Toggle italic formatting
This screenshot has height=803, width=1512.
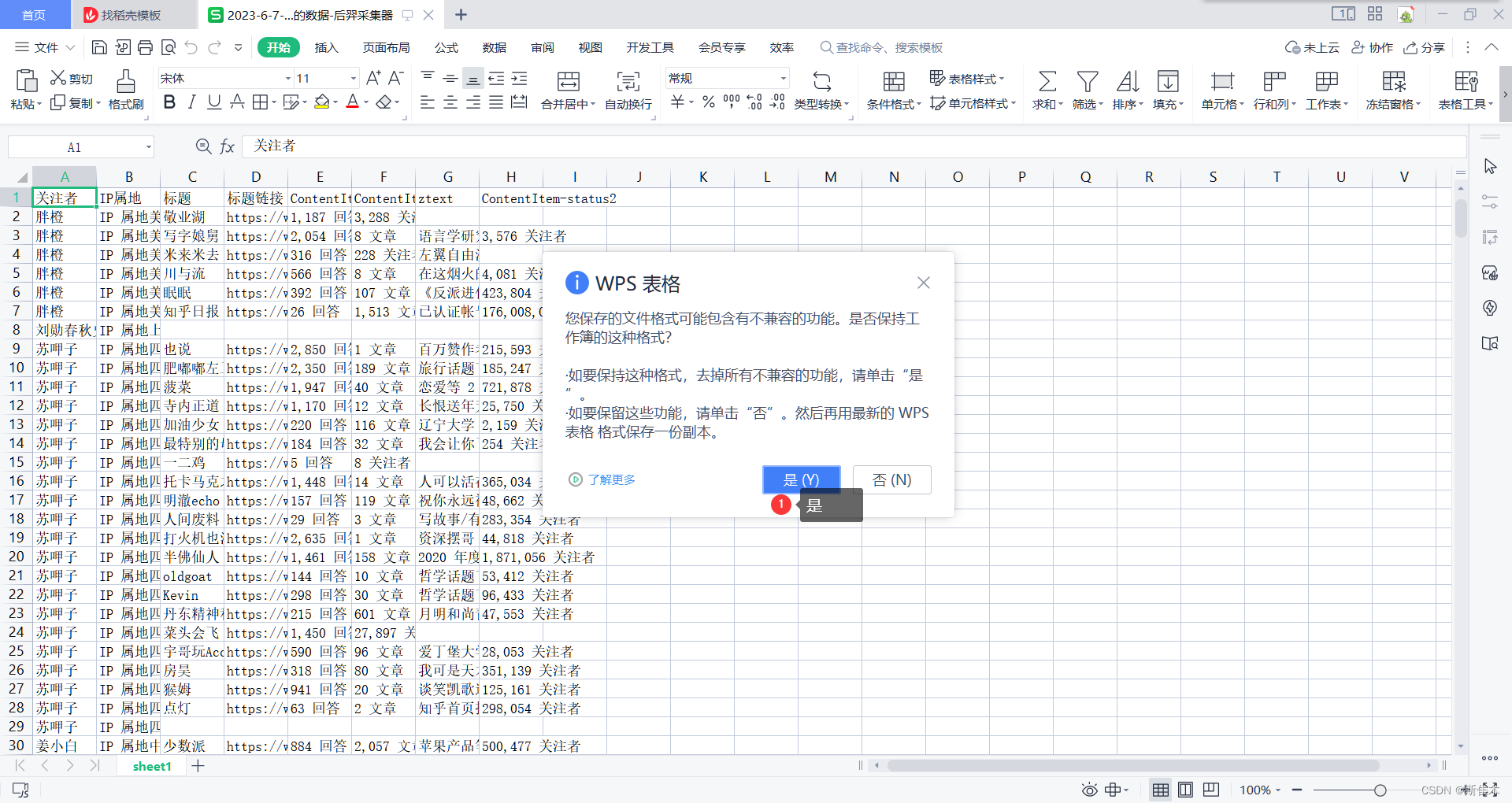[x=191, y=102]
